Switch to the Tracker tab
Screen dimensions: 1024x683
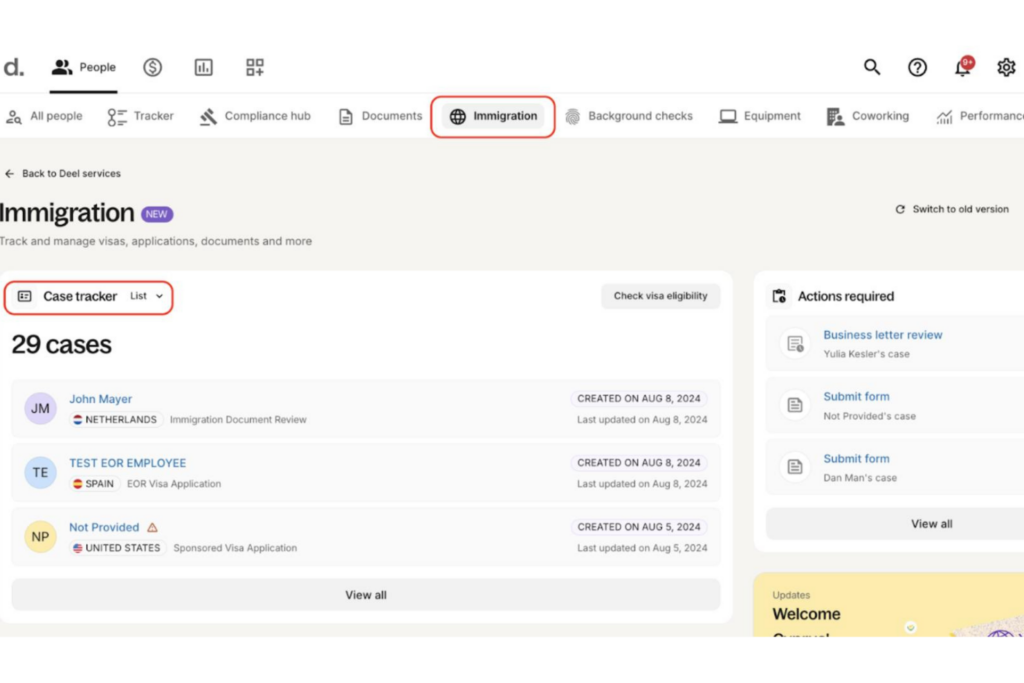(x=141, y=116)
